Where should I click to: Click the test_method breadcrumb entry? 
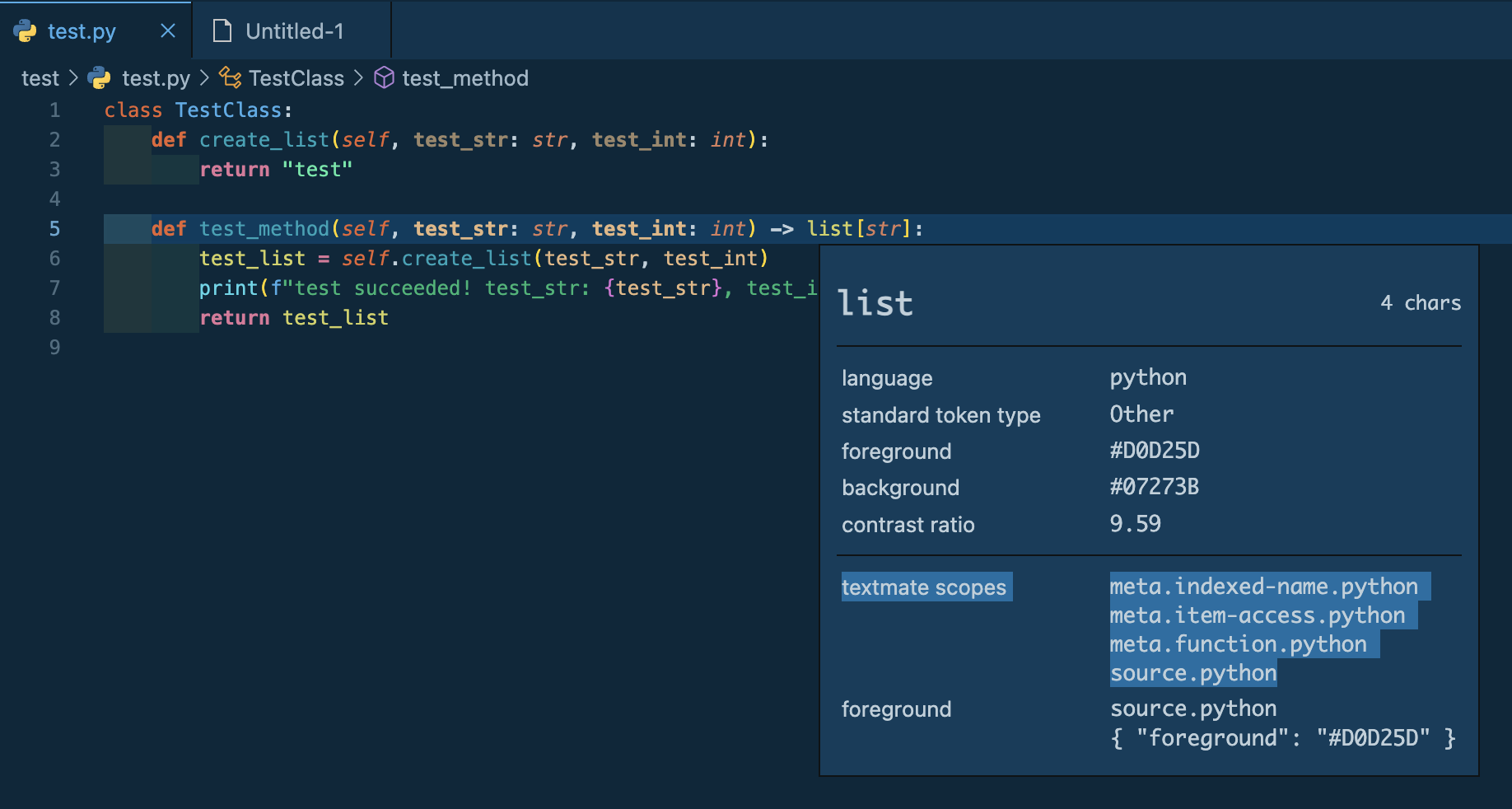tap(465, 77)
